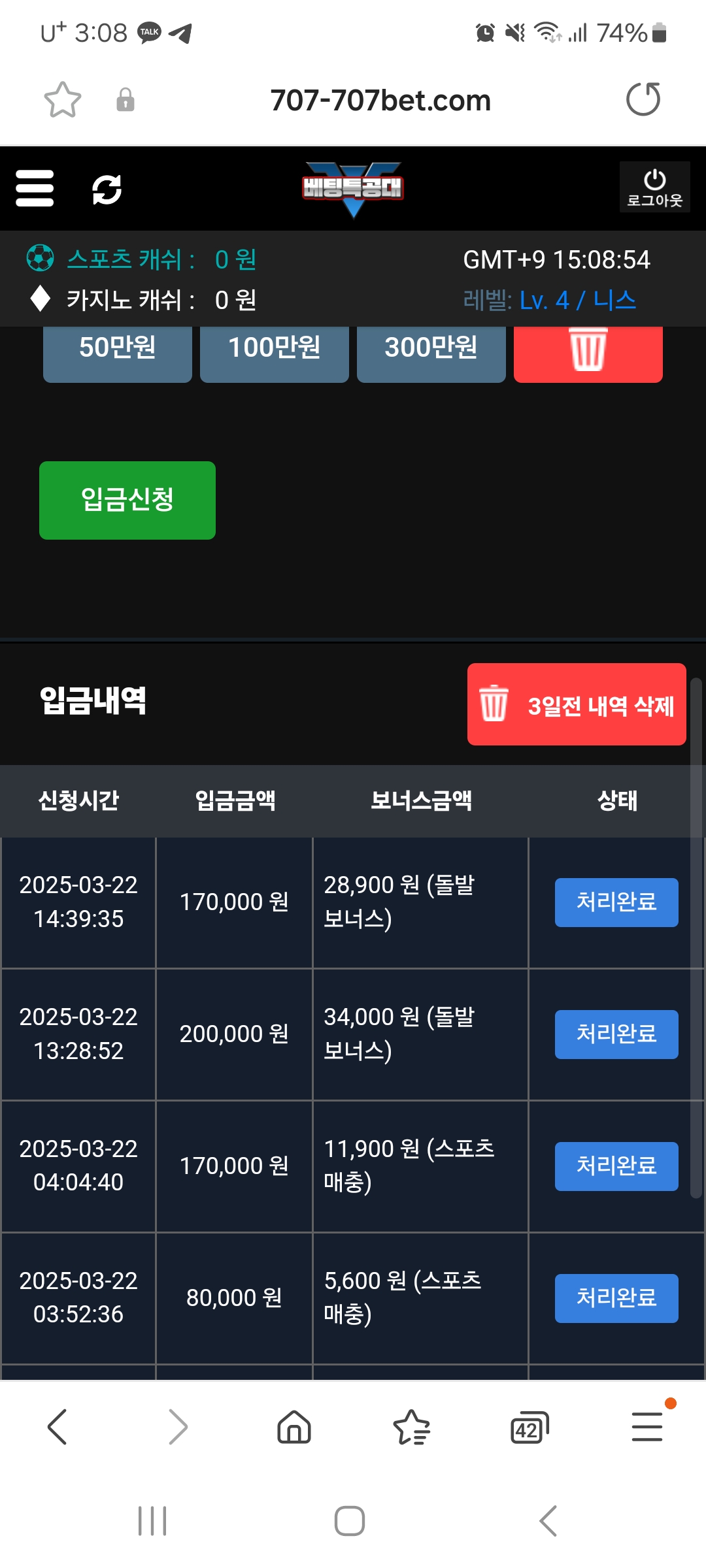Click 처리완료 status for the 03:52:36 deposit
Screen dimensions: 706x1568
pyautogui.click(x=616, y=1298)
